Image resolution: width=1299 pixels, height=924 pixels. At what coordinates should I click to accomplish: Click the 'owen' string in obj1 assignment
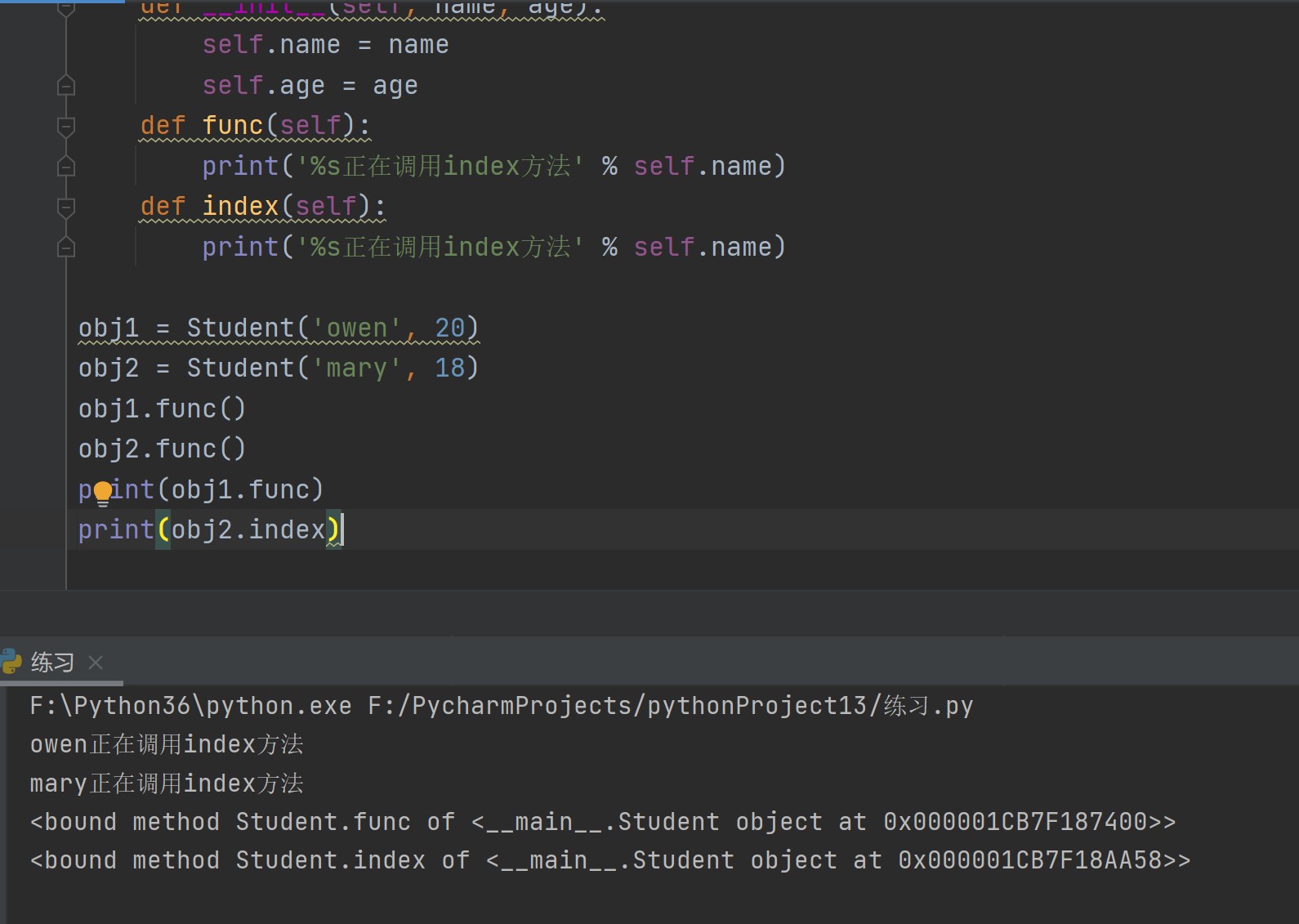357,328
